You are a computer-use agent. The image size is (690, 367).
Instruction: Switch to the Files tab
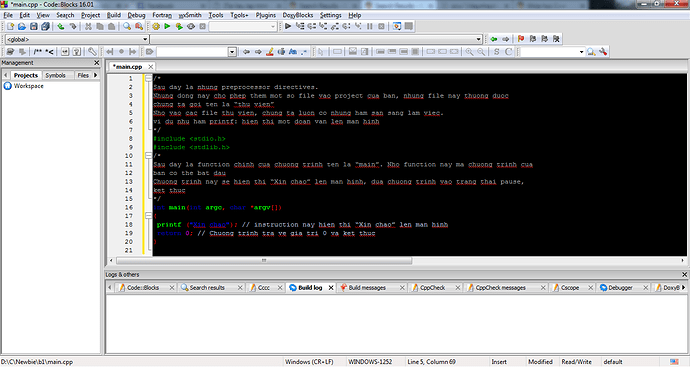(83, 75)
